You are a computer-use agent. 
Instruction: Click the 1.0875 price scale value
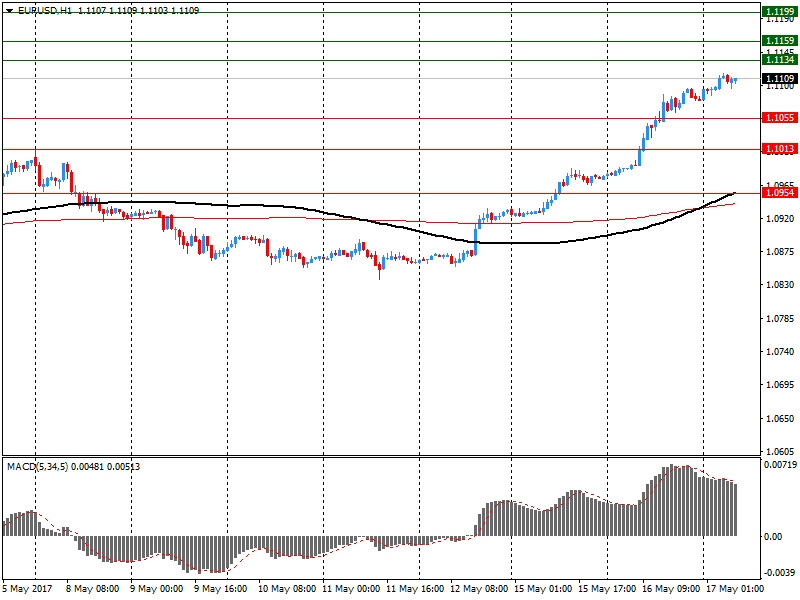tap(781, 252)
